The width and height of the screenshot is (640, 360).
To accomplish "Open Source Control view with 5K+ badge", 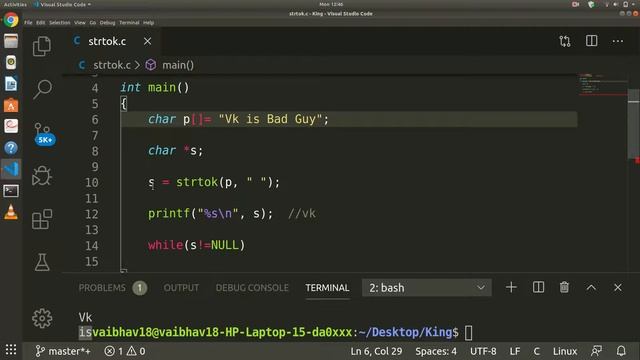I will 43,133.
